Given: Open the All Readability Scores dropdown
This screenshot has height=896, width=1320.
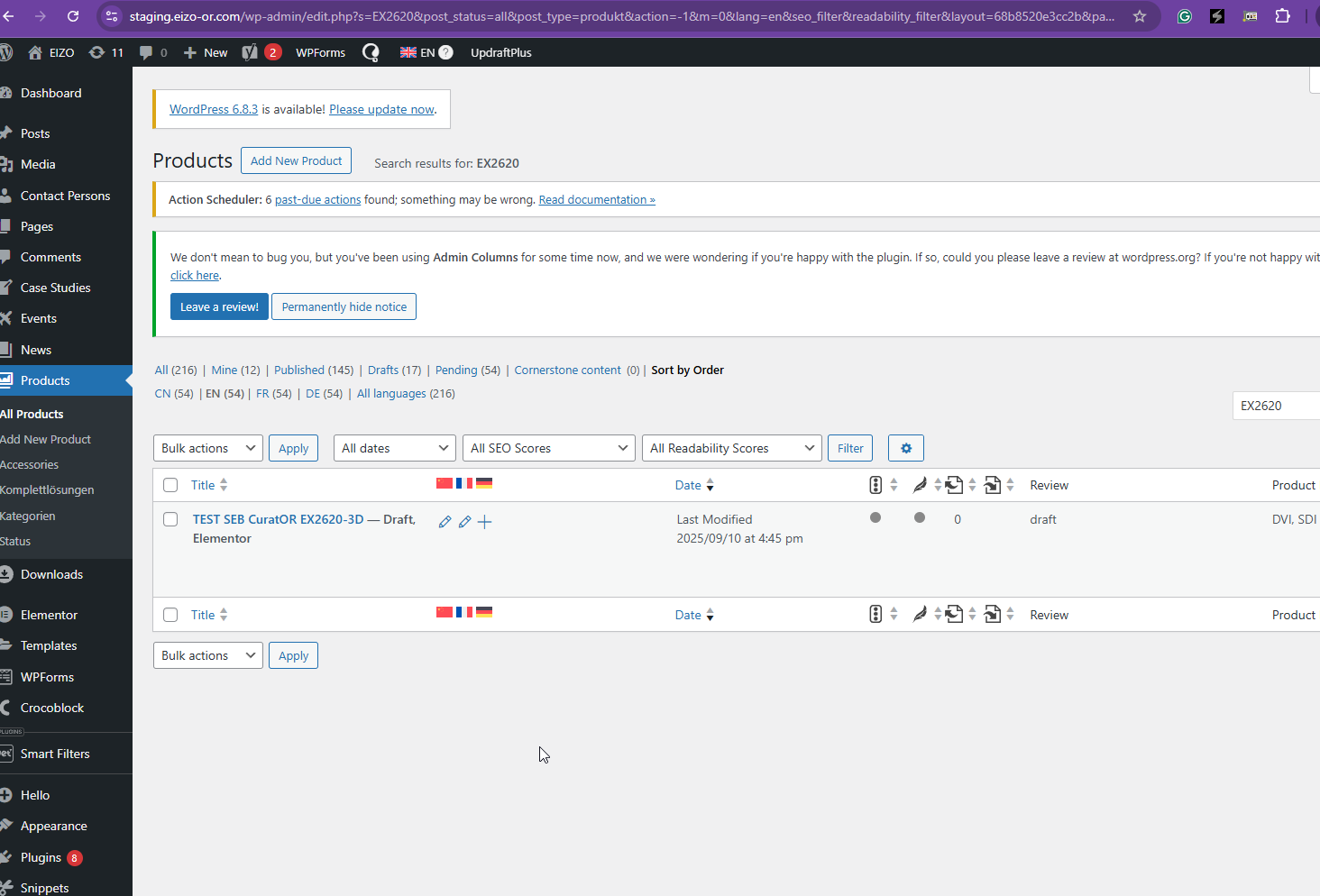Looking at the screenshot, I should (x=732, y=448).
